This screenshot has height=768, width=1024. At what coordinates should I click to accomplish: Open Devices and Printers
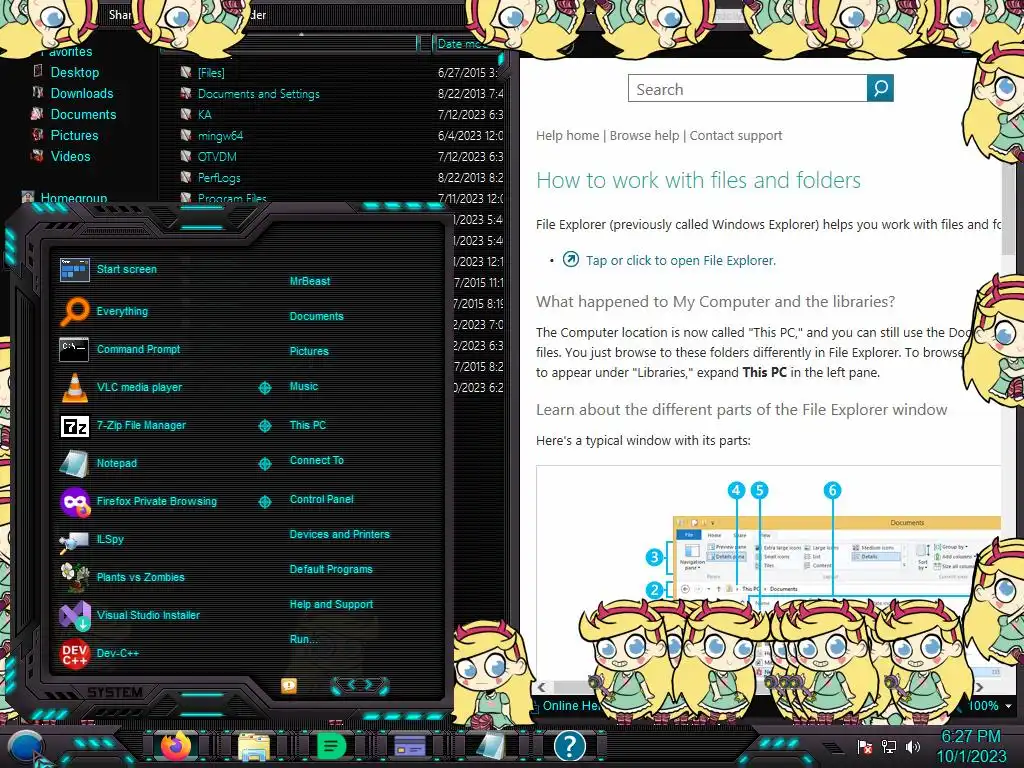click(x=340, y=534)
